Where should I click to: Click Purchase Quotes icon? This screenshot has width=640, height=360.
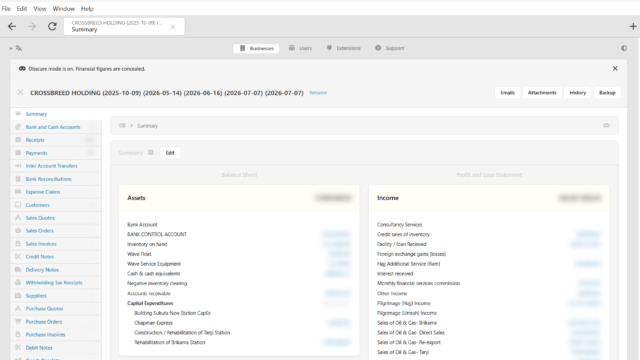tap(18, 309)
